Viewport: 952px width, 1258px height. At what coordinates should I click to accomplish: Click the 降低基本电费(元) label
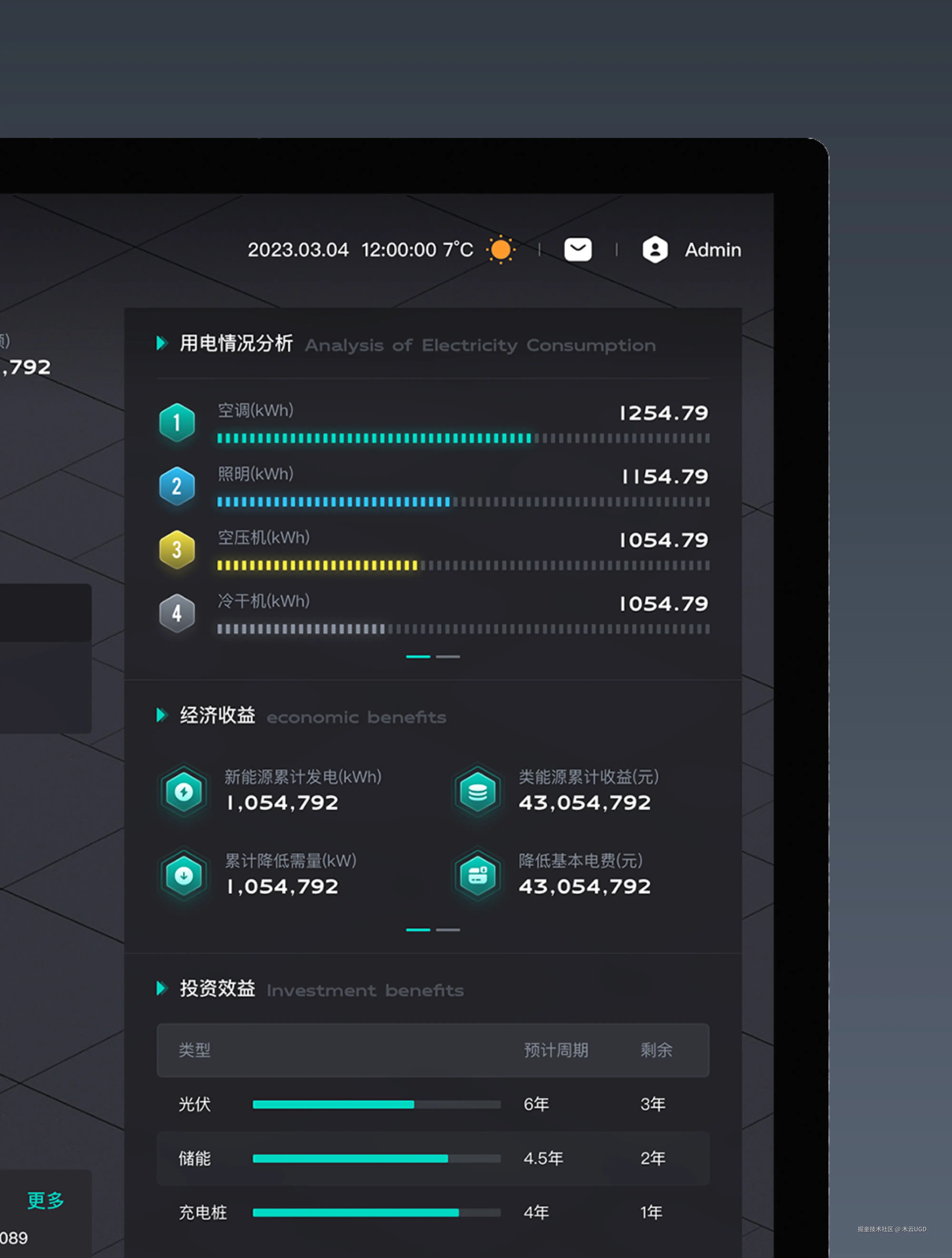pyautogui.click(x=581, y=861)
